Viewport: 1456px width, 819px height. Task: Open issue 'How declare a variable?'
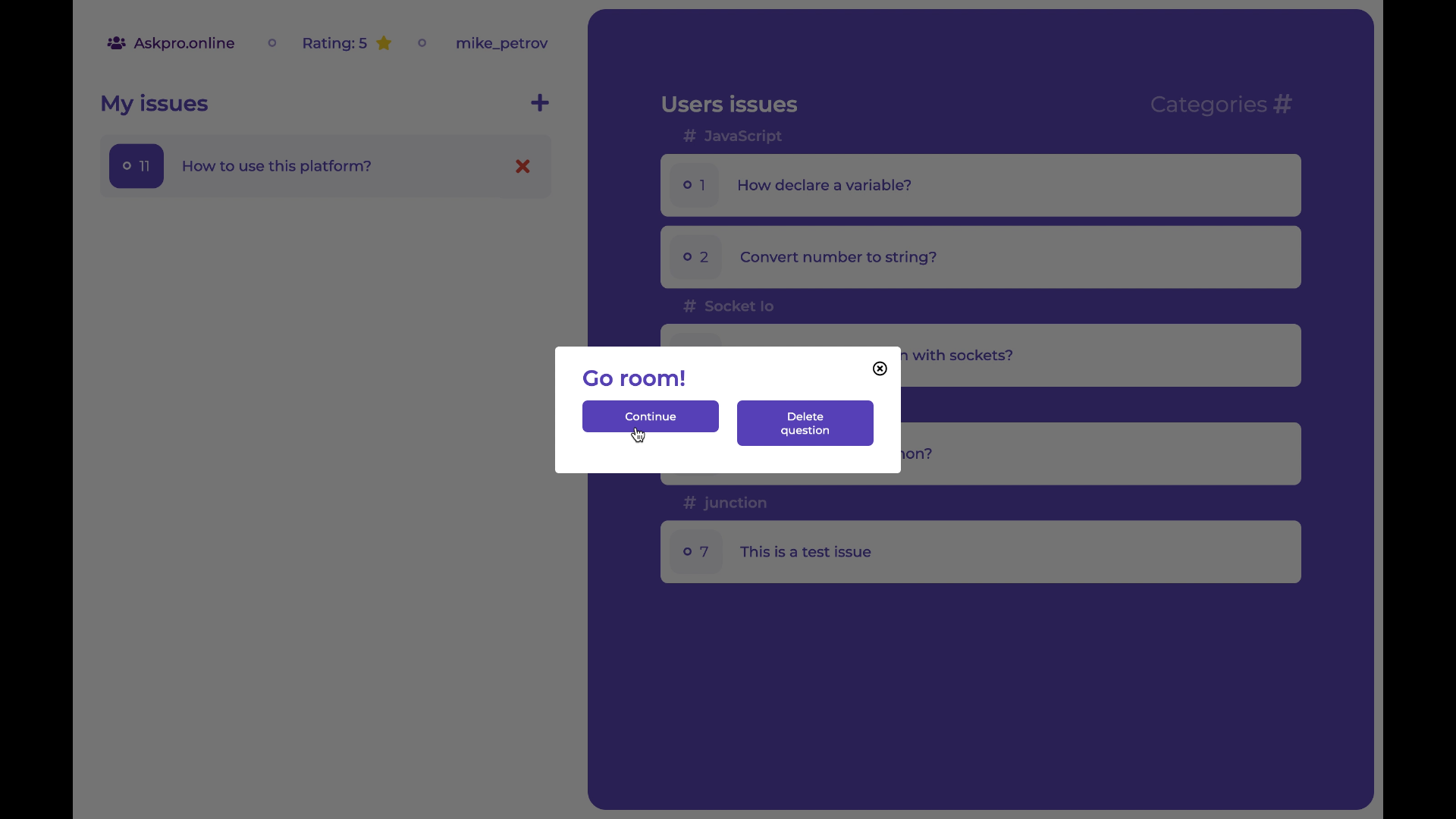(x=824, y=186)
